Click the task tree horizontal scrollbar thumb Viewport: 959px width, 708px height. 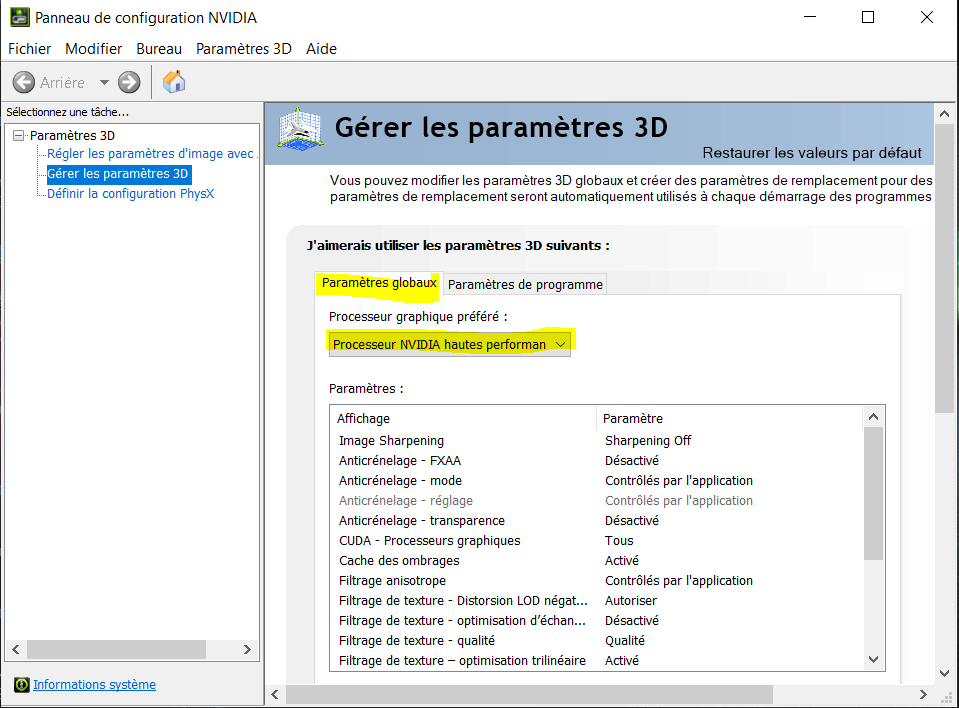116,649
